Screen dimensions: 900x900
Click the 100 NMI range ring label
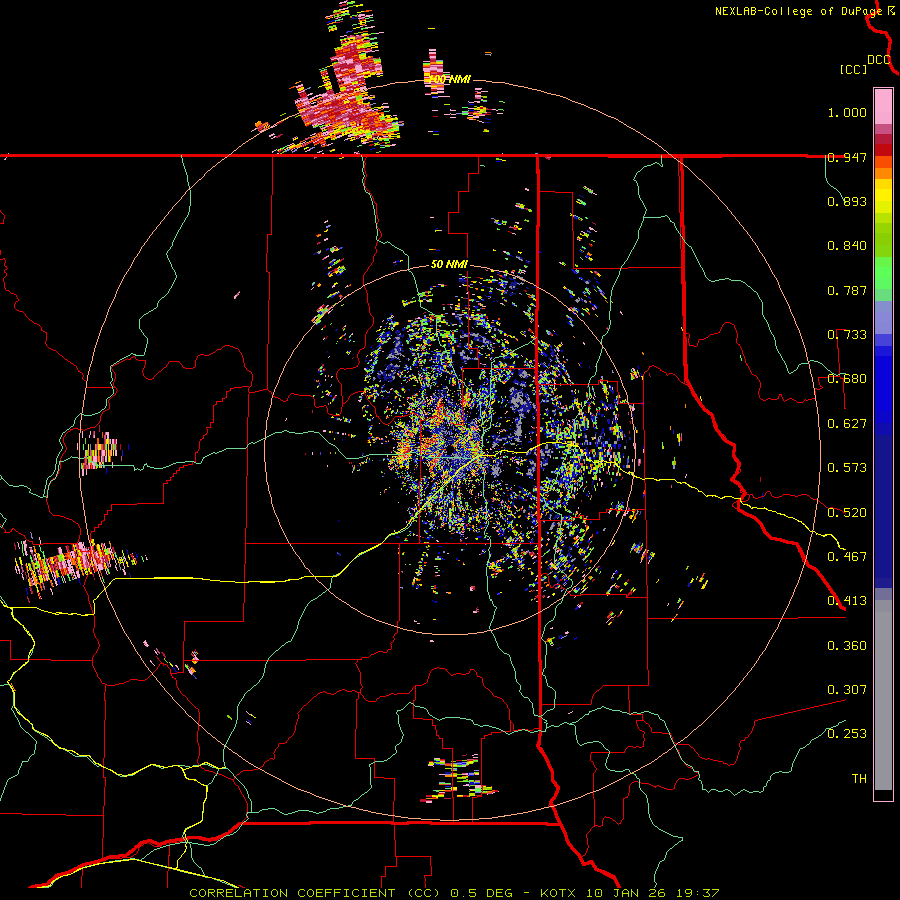450,79
